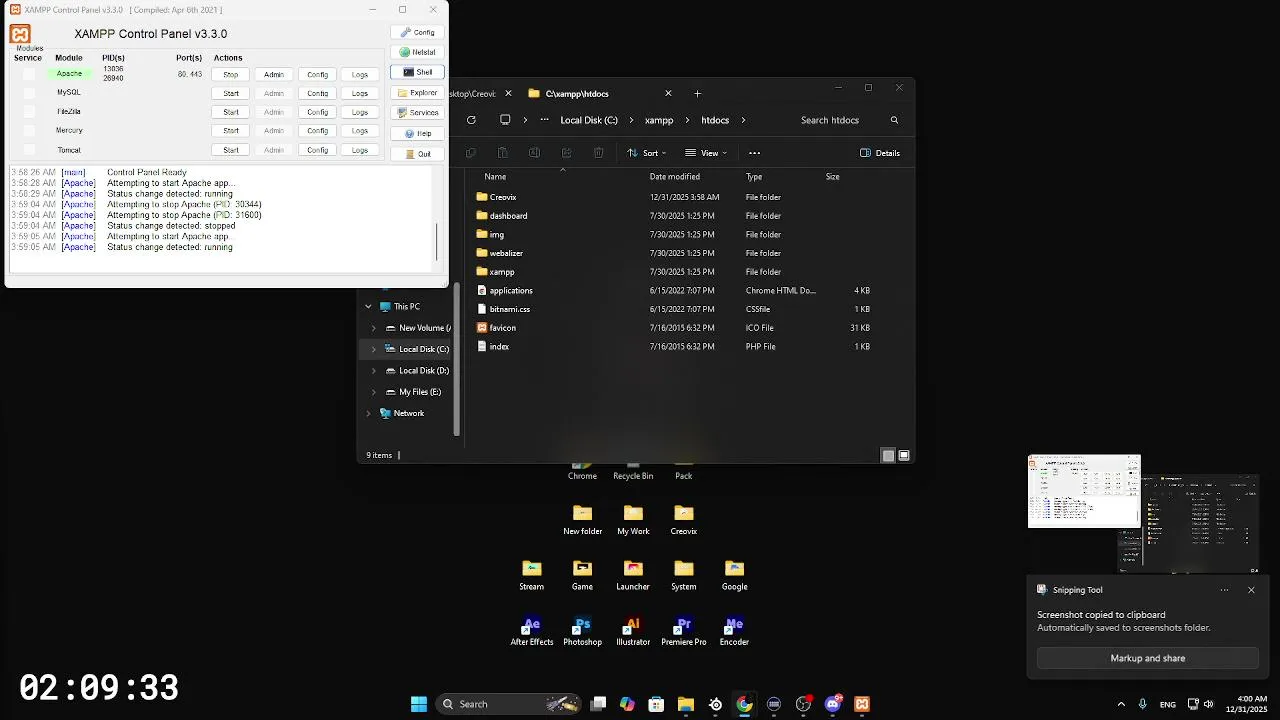
Task: Switch Explorer to large thumbnails view
Action: click(x=904, y=455)
